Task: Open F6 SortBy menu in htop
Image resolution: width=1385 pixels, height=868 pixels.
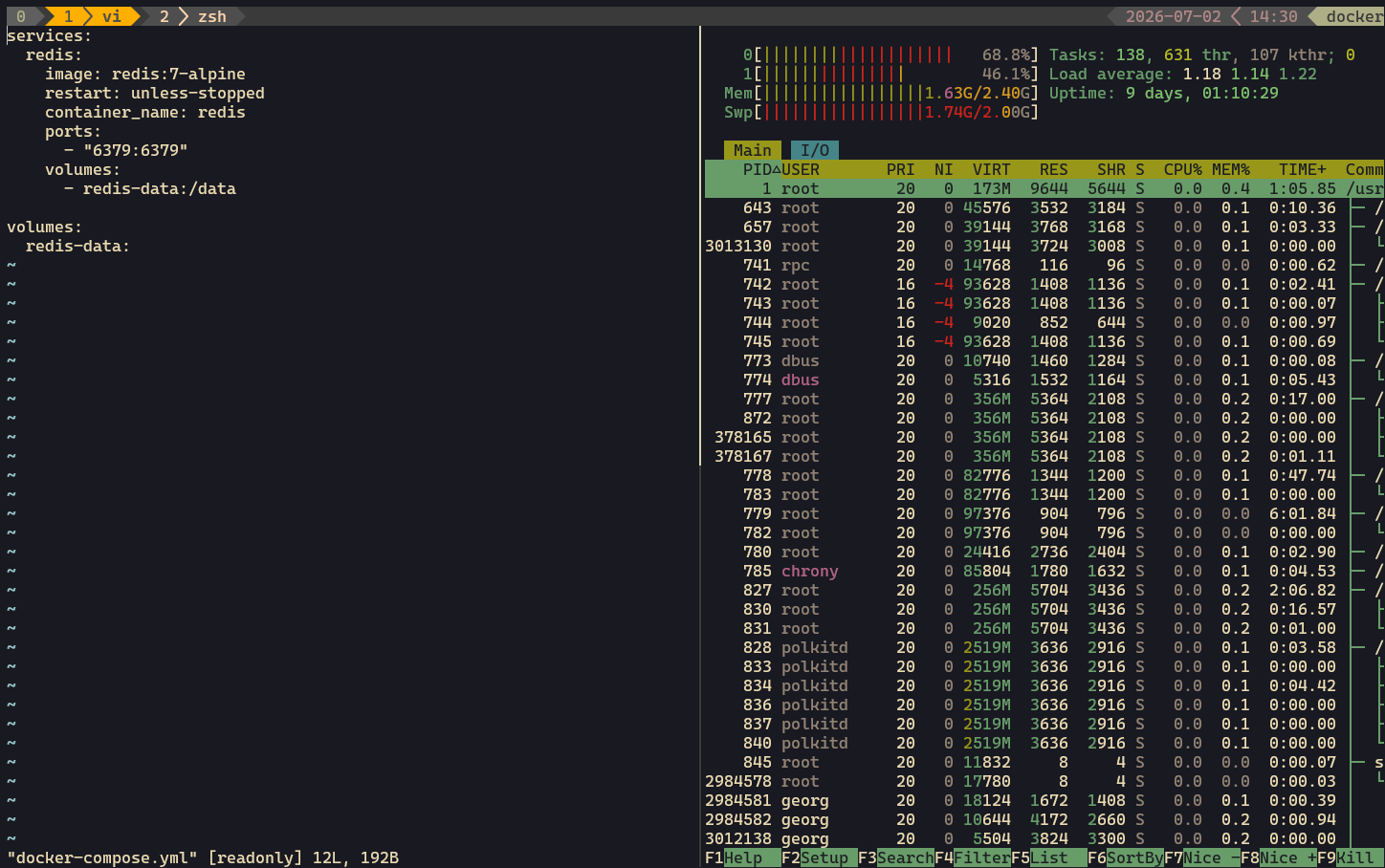Action: tap(1126, 857)
